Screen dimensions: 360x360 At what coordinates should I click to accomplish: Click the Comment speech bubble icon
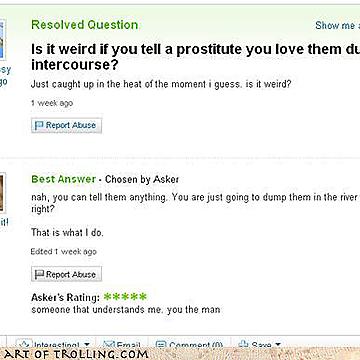161,345
